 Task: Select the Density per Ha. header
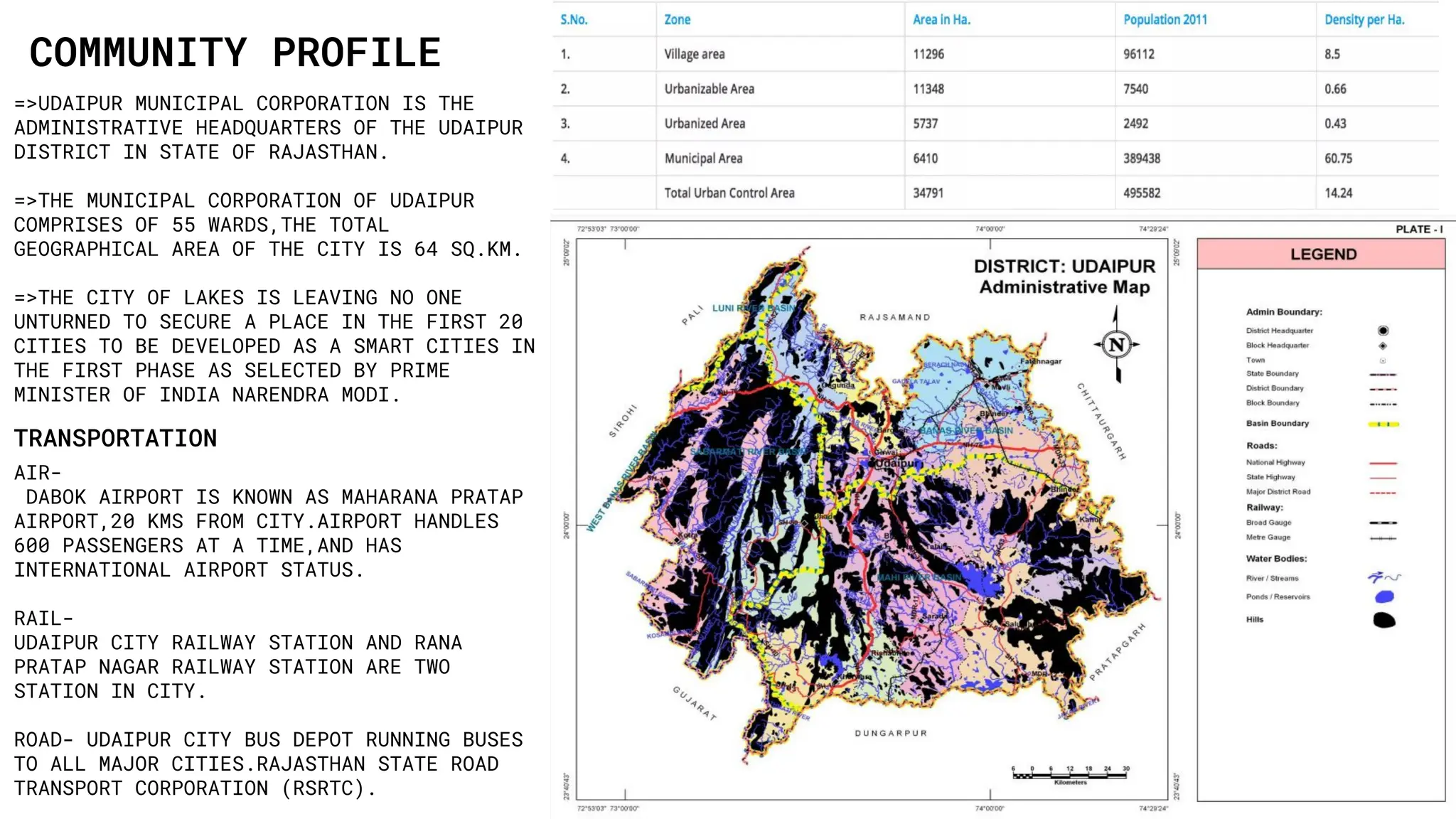(x=1364, y=20)
